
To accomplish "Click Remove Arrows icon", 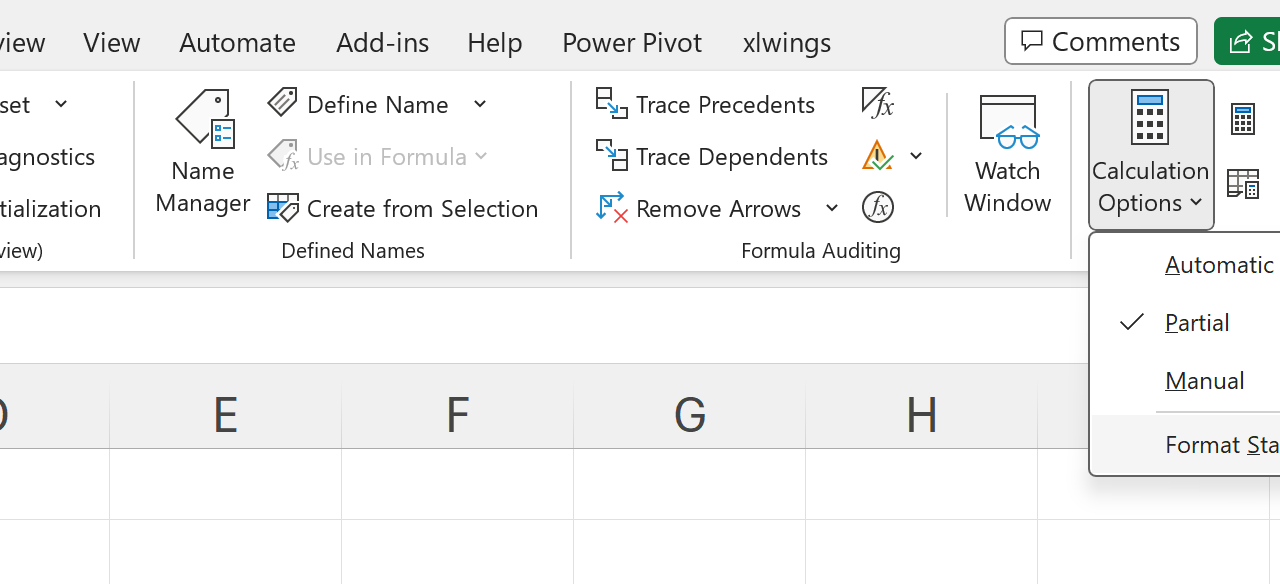I will 611,208.
